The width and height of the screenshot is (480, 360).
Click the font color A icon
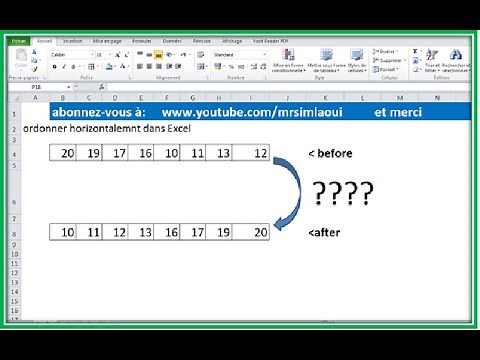122,67
